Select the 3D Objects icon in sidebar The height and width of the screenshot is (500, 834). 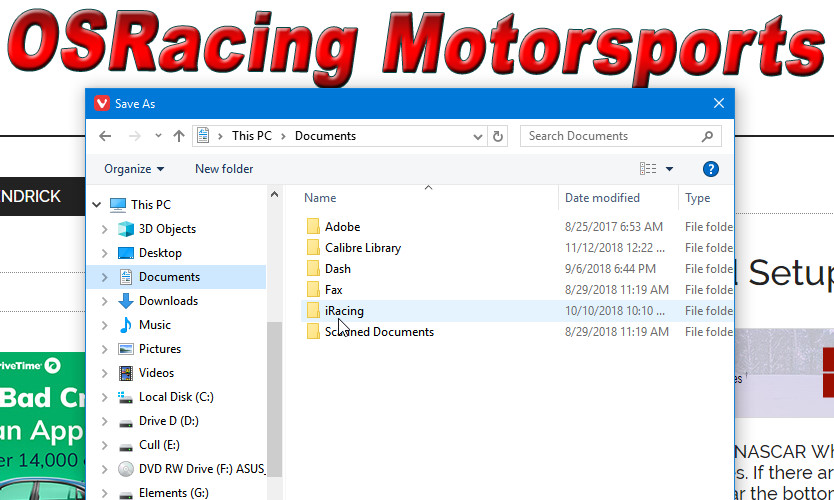pyautogui.click(x=125, y=229)
